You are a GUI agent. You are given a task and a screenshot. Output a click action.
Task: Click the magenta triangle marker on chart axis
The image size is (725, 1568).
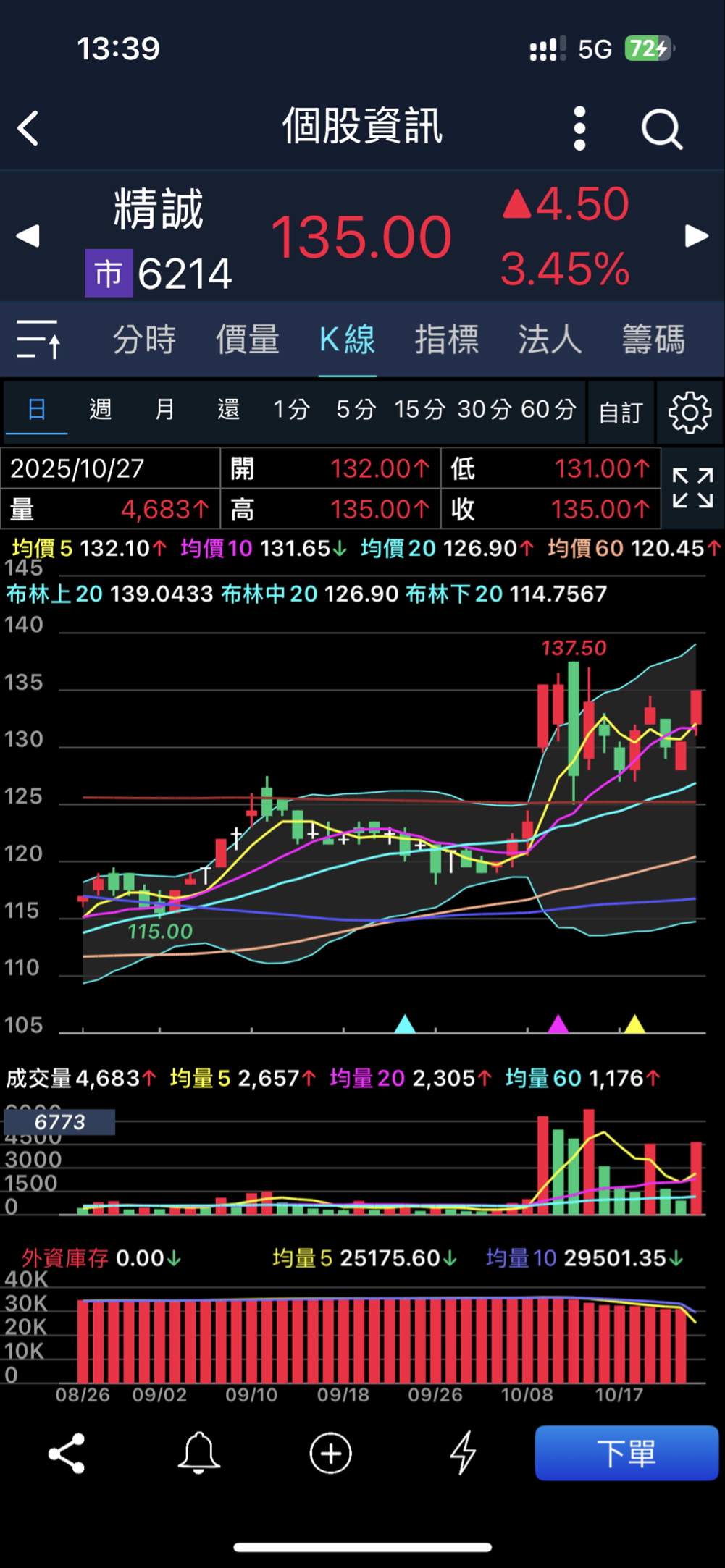click(x=558, y=1024)
